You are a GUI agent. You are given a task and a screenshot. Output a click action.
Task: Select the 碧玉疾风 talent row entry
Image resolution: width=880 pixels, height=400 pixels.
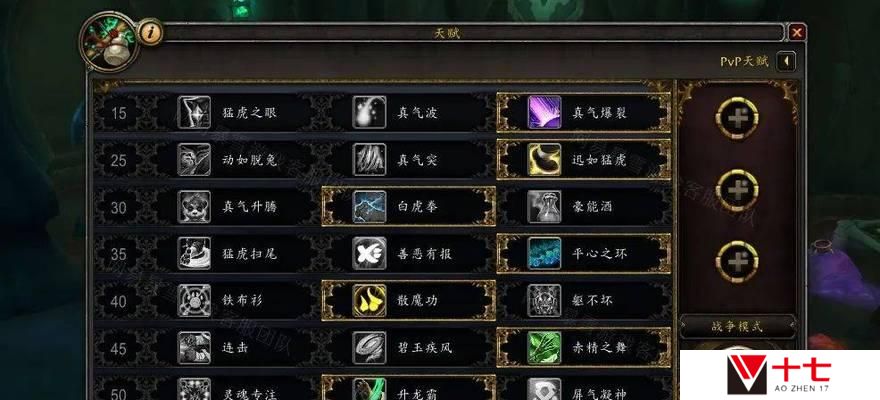pos(409,348)
